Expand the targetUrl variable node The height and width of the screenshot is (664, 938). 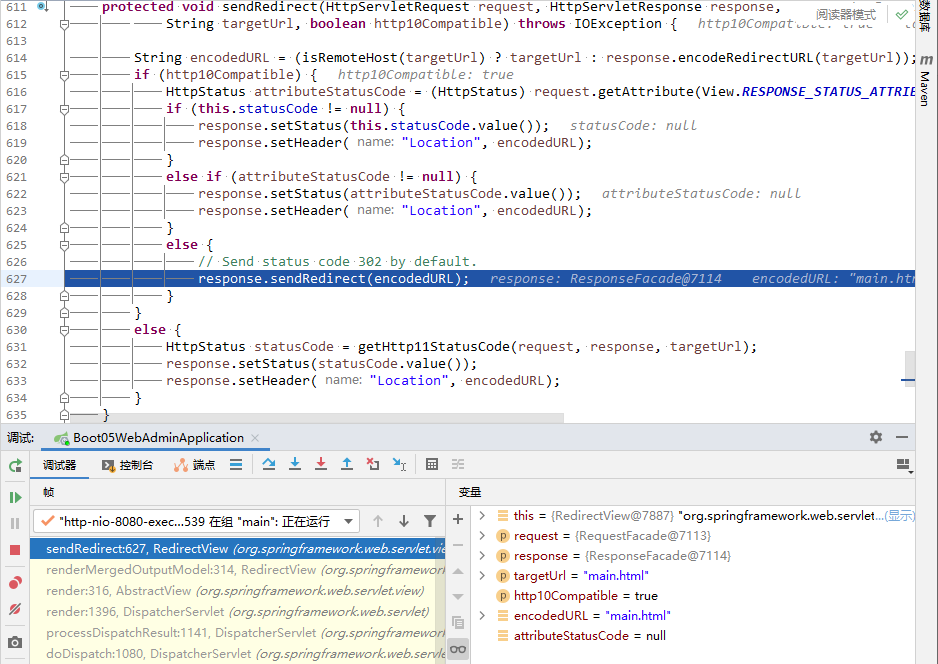pyautogui.click(x=483, y=575)
